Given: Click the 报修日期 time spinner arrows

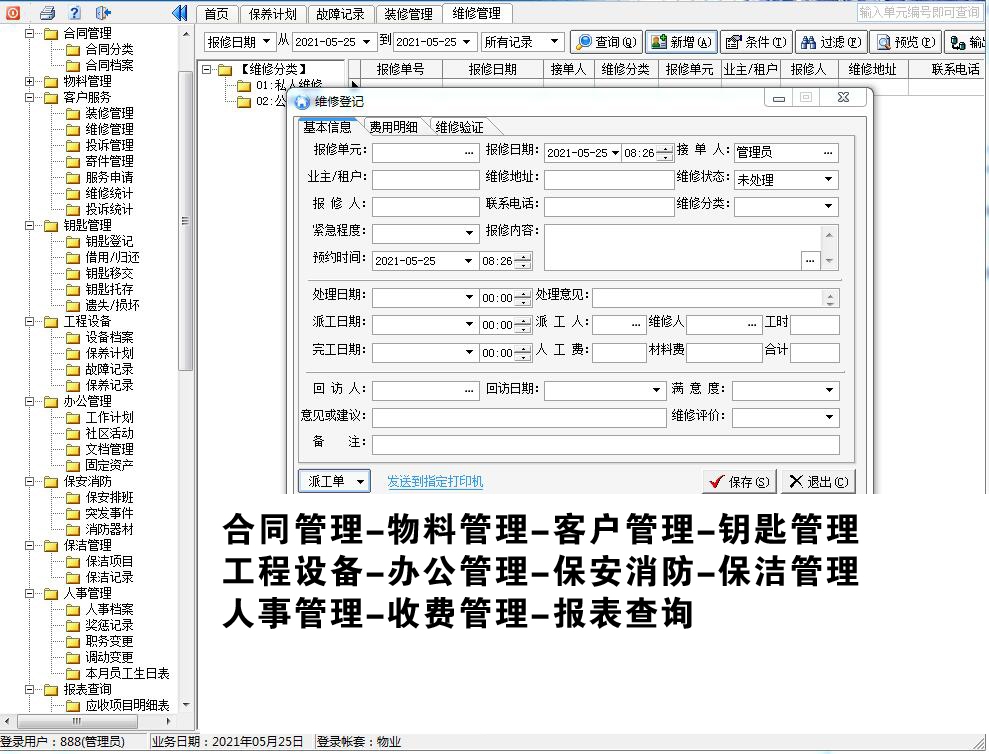Looking at the screenshot, I should pyautogui.click(x=665, y=154).
